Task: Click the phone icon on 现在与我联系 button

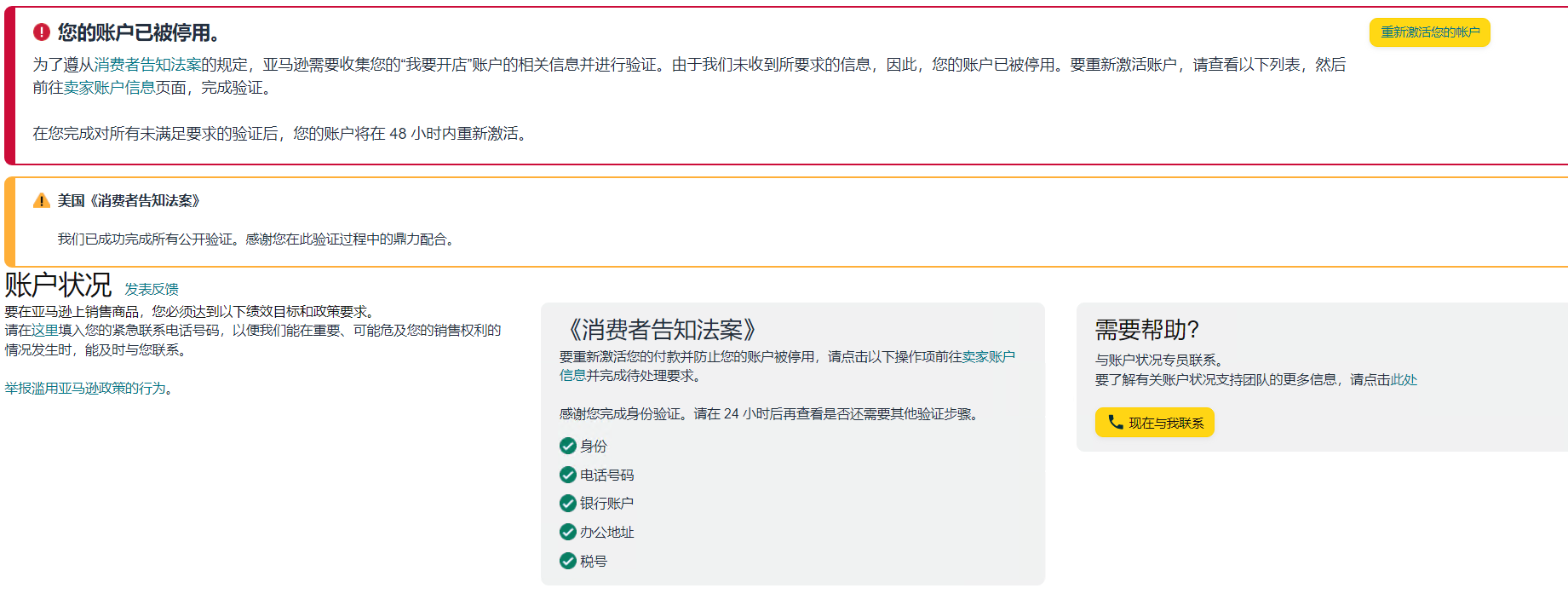Action: pyautogui.click(x=1115, y=422)
